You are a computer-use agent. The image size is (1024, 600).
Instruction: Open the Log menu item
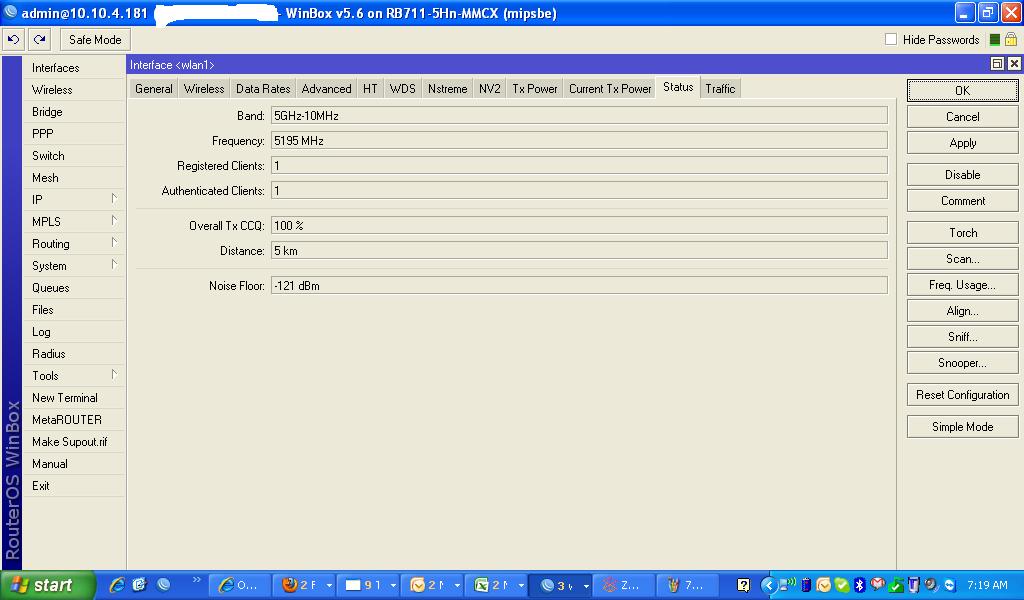tap(73, 332)
